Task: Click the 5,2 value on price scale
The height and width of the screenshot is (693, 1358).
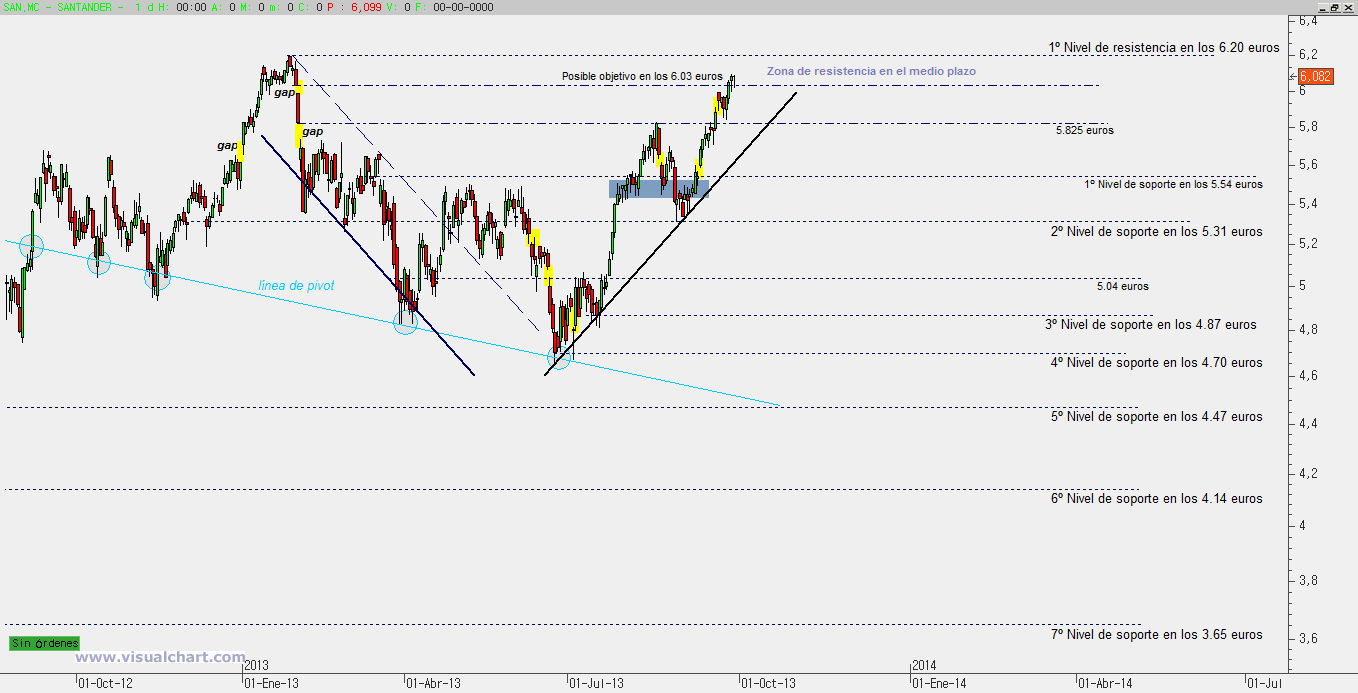Action: [x=1307, y=243]
